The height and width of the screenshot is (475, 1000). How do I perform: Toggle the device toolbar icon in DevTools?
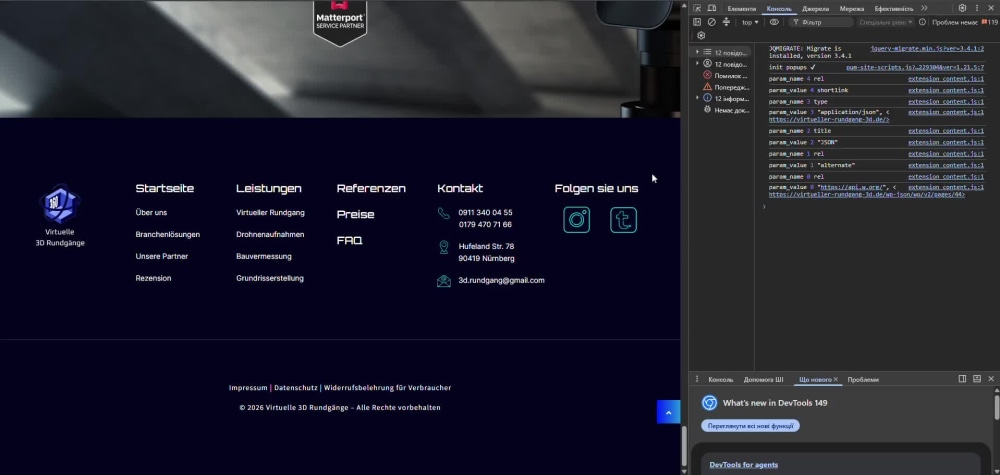tap(712, 8)
